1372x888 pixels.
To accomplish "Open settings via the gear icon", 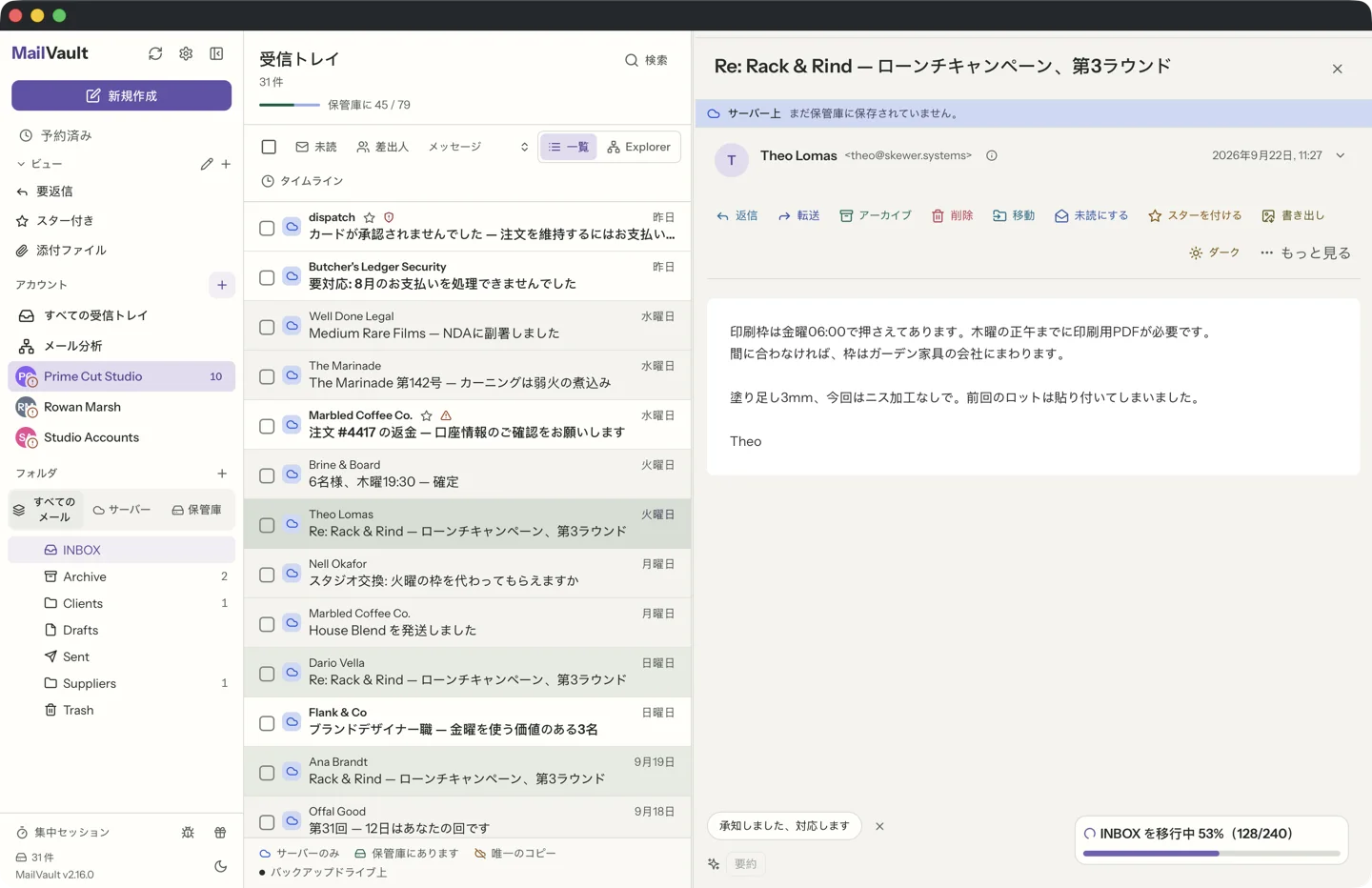I will (186, 53).
